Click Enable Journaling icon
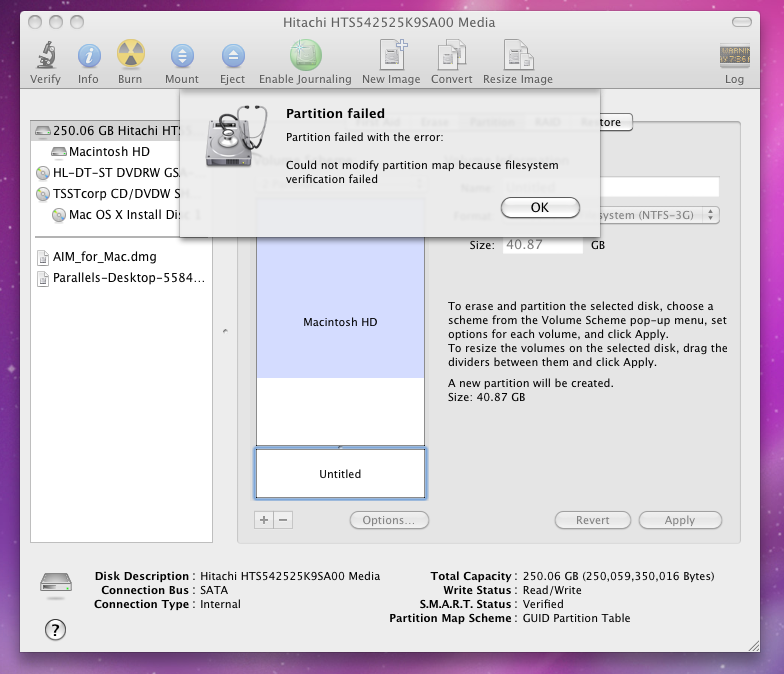784x674 pixels. (x=306, y=55)
